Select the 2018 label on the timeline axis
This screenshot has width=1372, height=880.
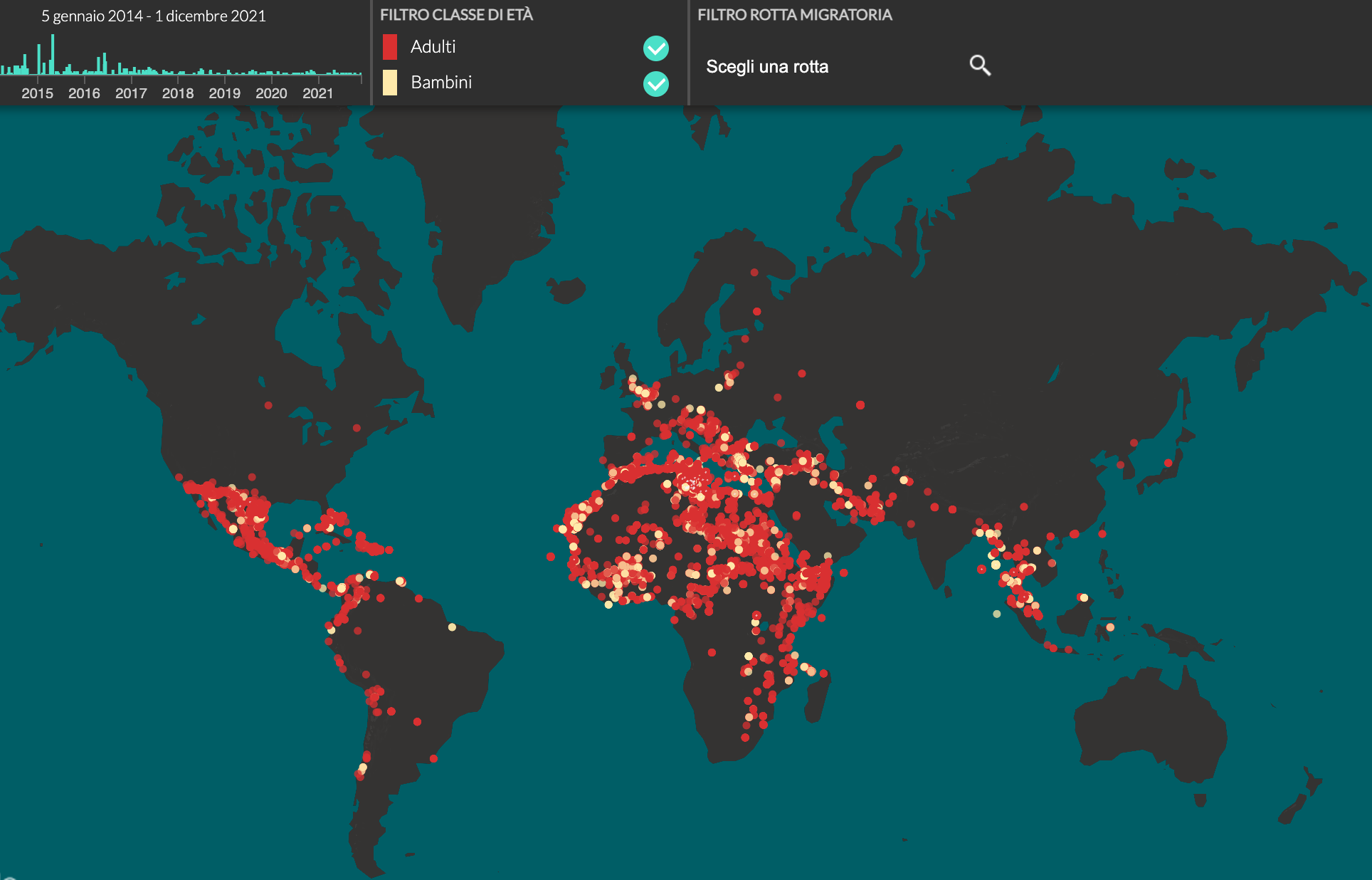(179, 93)
